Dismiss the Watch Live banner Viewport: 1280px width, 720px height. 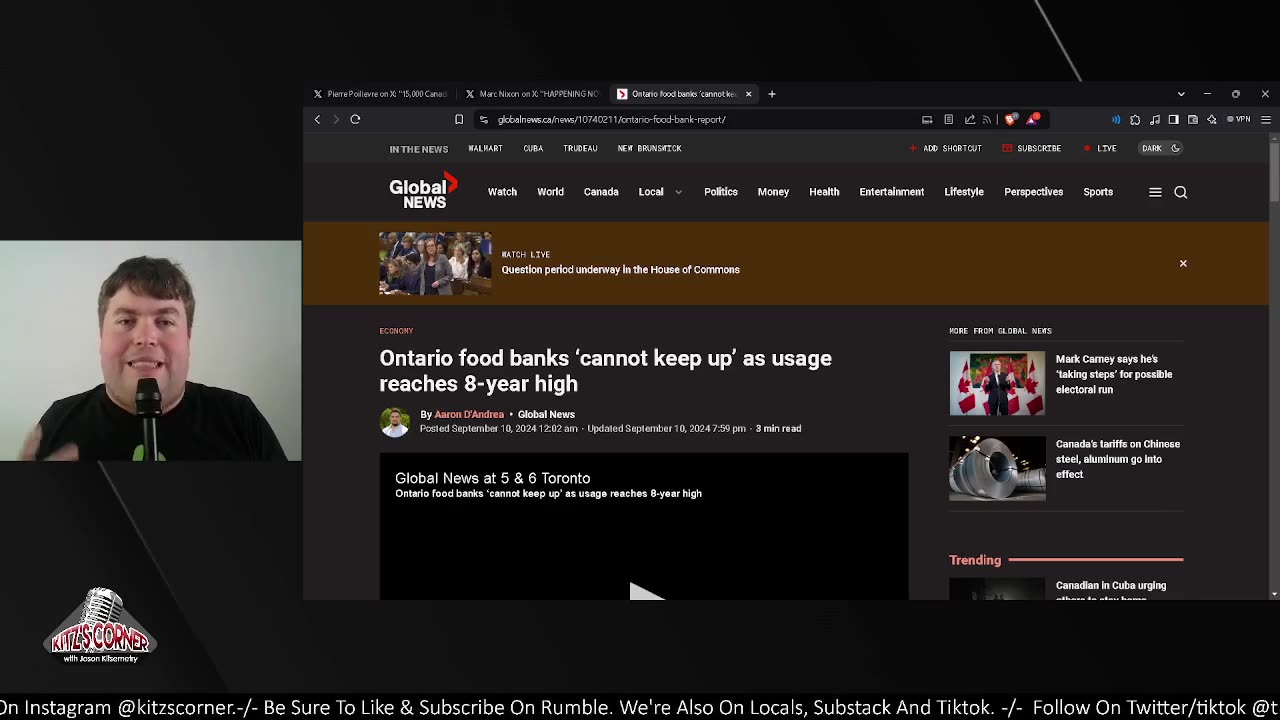(x=1183, y=263)
